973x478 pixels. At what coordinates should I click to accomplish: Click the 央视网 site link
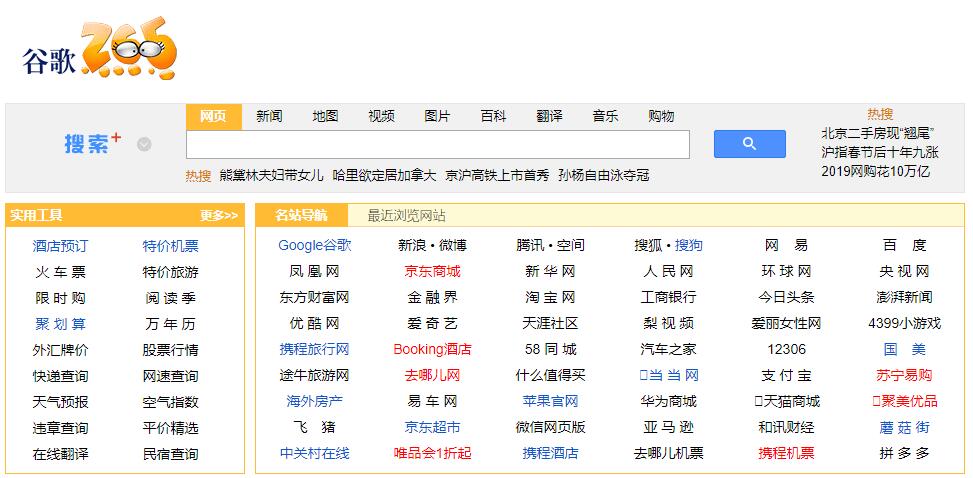[905, 271]
